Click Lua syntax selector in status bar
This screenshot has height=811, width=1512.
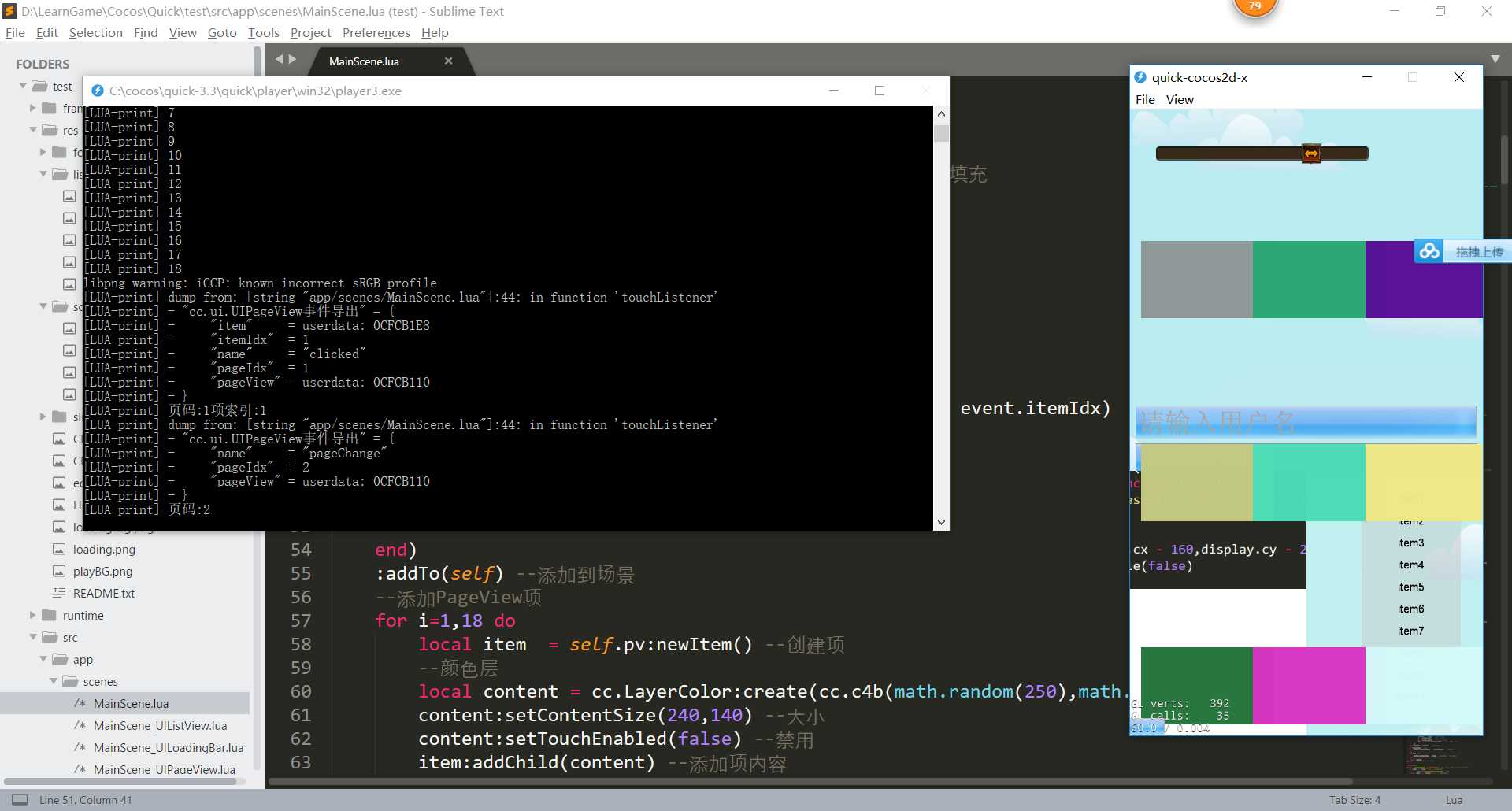pos(1454,800)
